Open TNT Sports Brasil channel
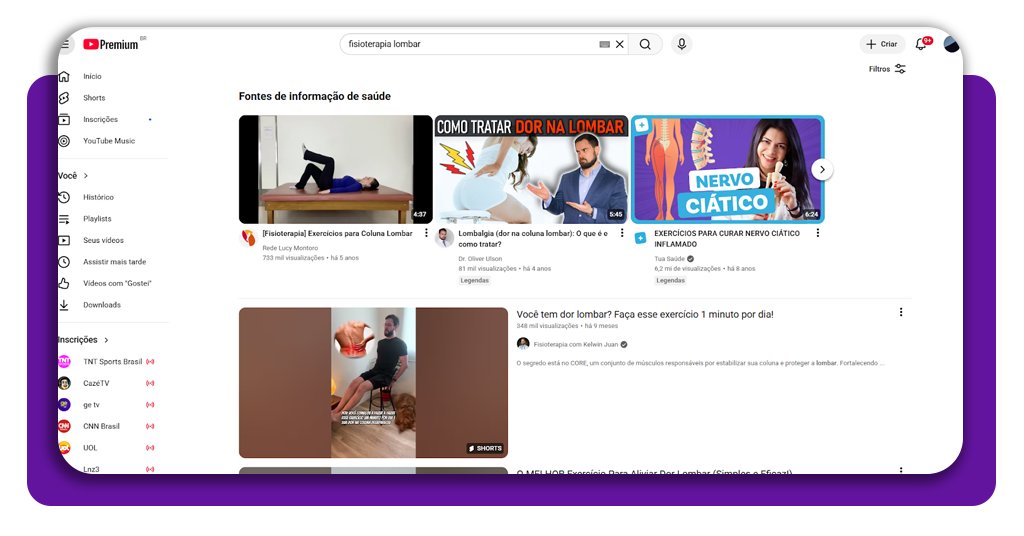This screenshot has height=536, width=1024. pos(112,362)
